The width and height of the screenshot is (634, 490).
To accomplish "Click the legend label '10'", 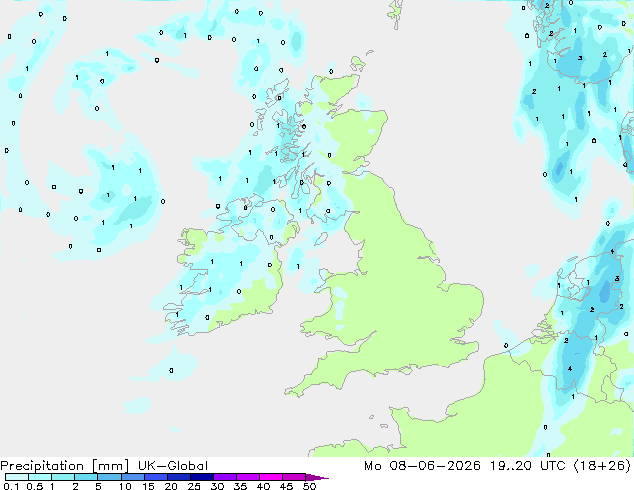I will coord(125,486).
